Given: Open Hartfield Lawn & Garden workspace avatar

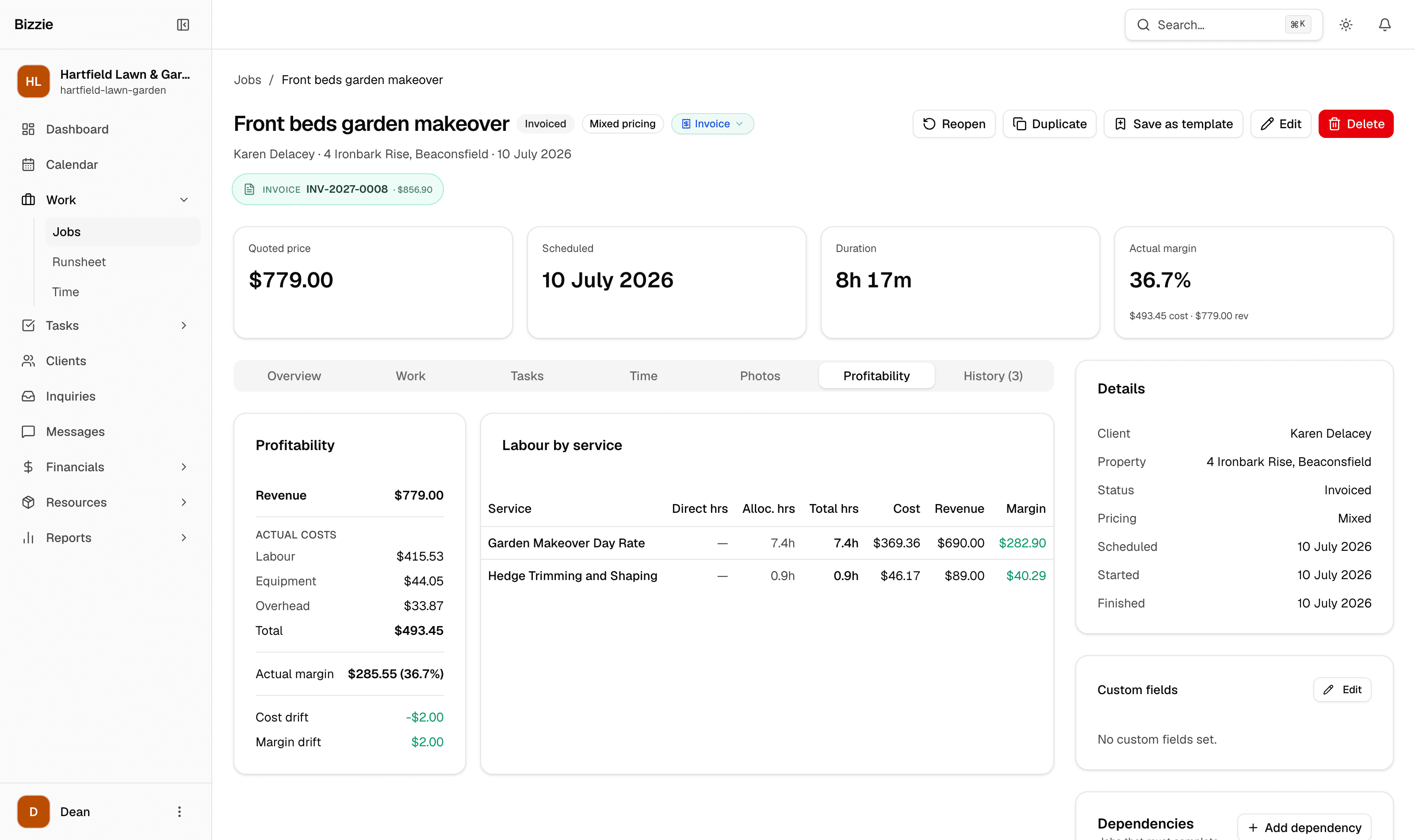Looking at the screenshot, I should pos(34,81).
